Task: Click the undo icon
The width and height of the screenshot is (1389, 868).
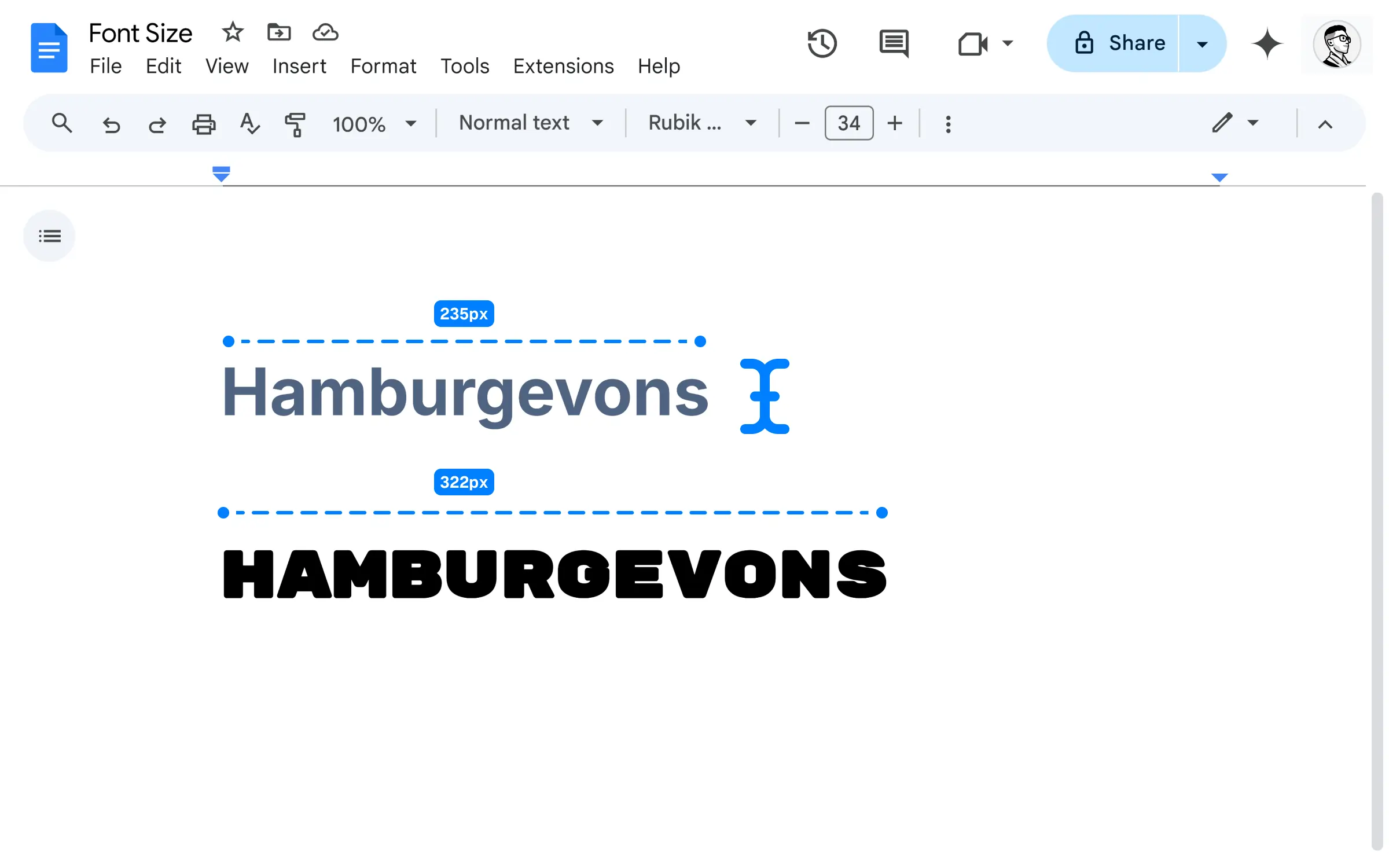Action: click(109, 123)
